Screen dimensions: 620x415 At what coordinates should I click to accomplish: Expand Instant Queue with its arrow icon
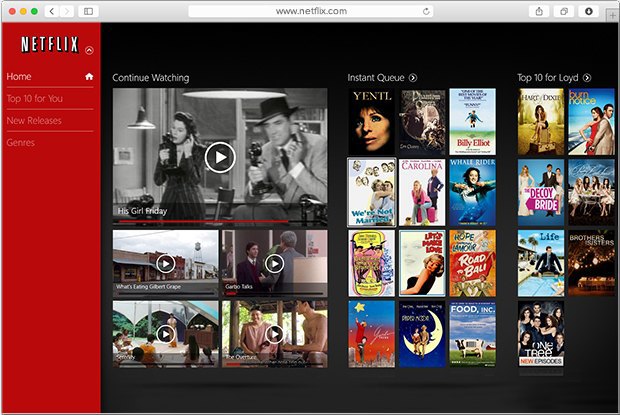[413, 78]
